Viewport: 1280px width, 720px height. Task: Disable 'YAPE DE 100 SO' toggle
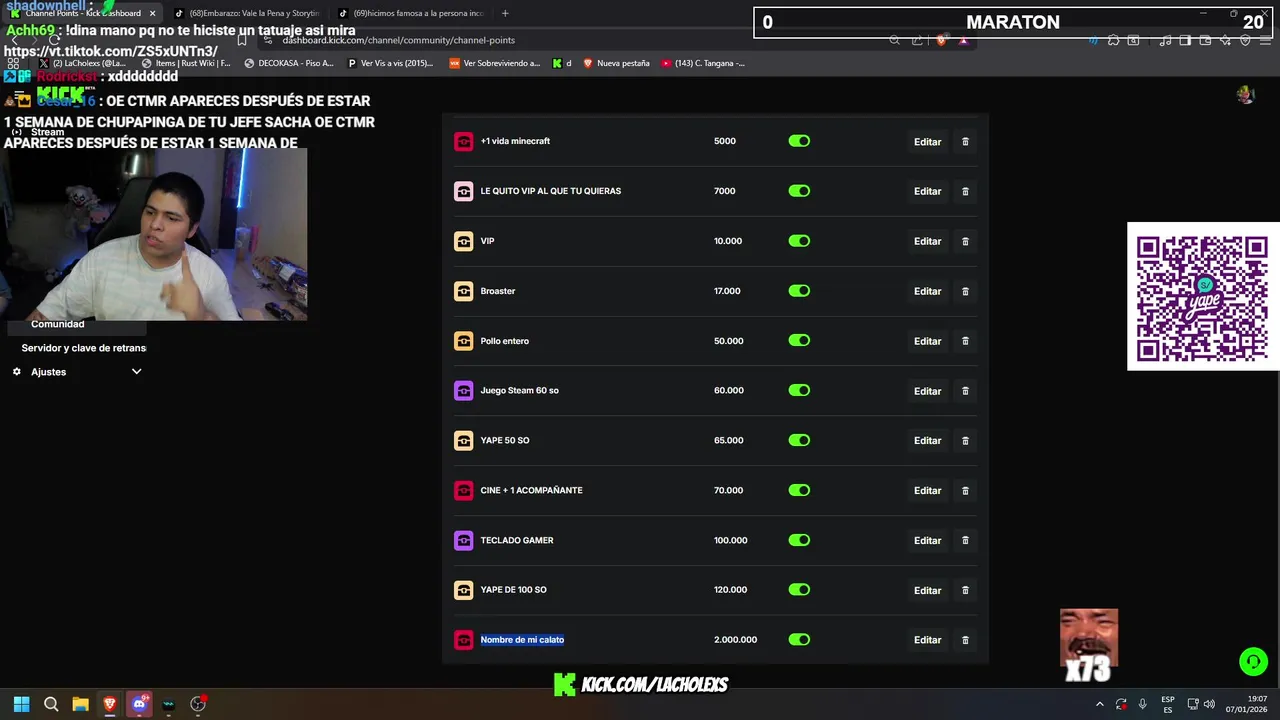[x=799, y=590]
